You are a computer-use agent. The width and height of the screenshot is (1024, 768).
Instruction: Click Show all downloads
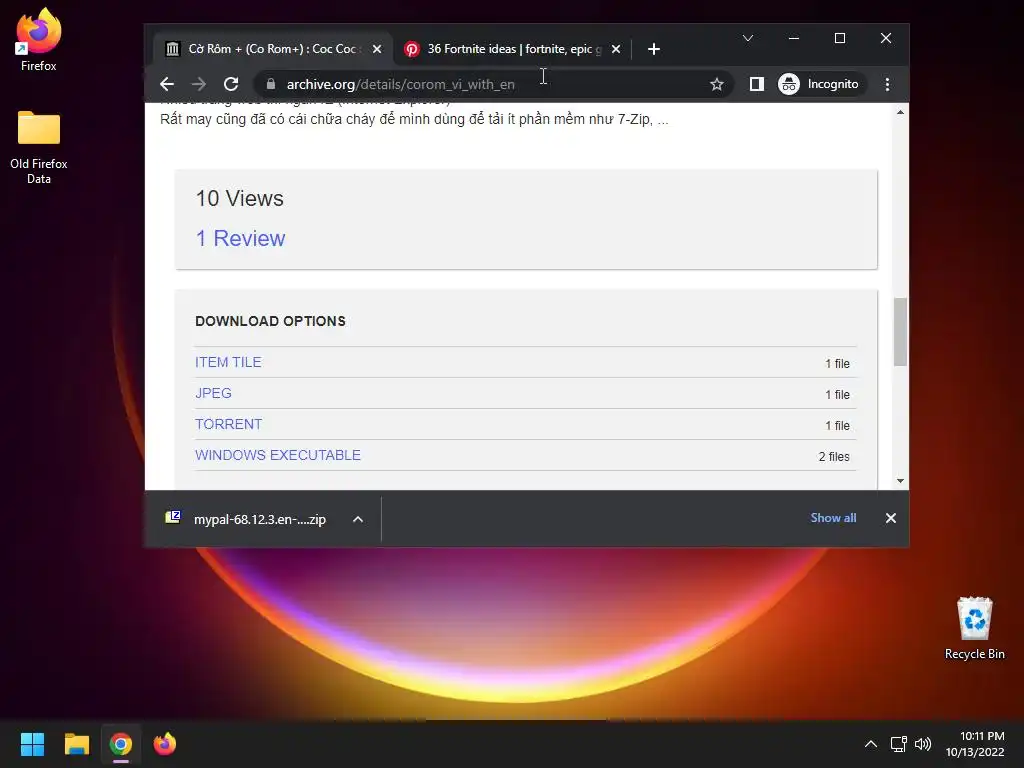coord(833,518)
